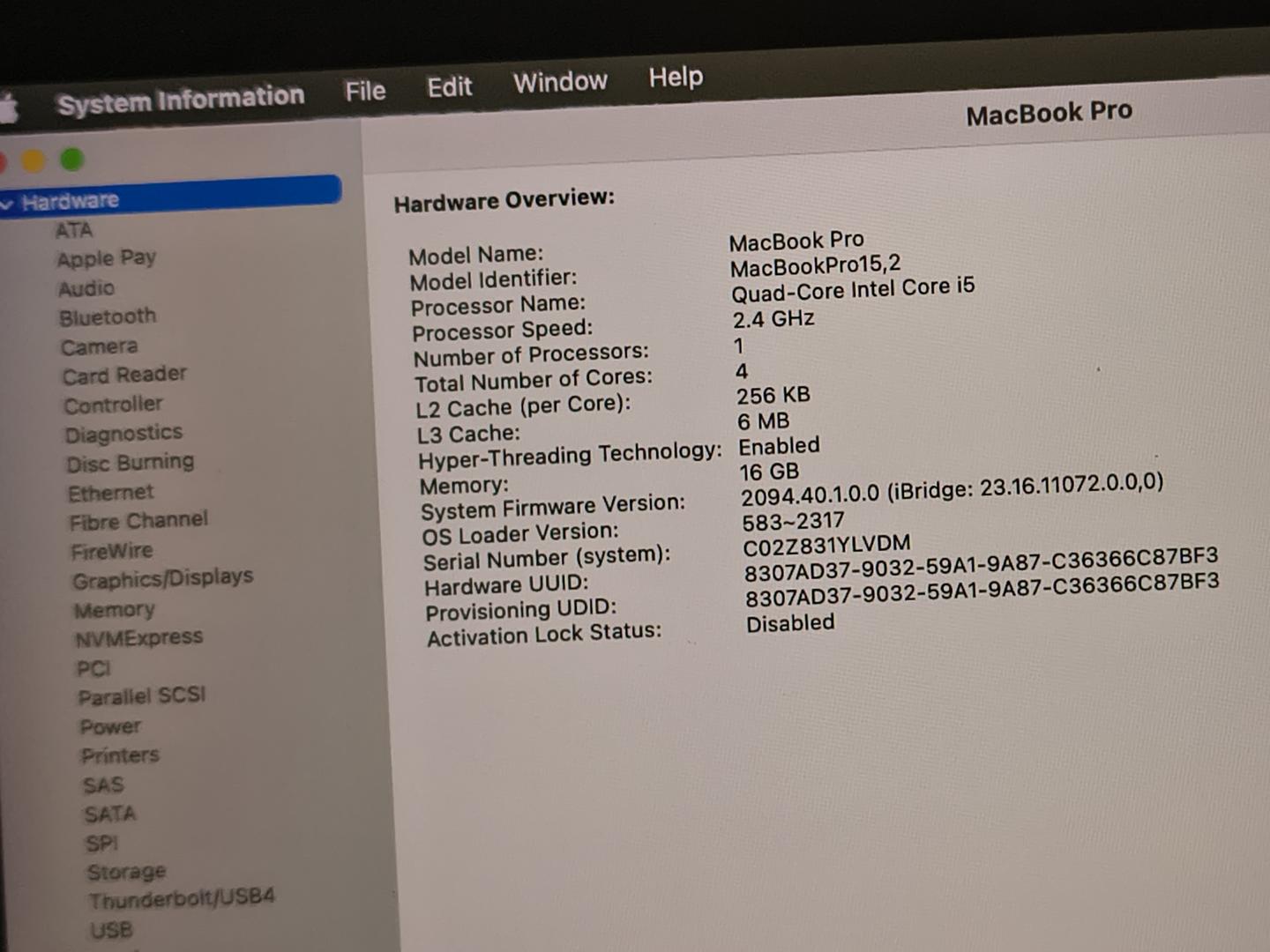The width and height of the screenshot is (1270, 952).
Task: Click the MacBook Pro window title
Action: 1050,114
